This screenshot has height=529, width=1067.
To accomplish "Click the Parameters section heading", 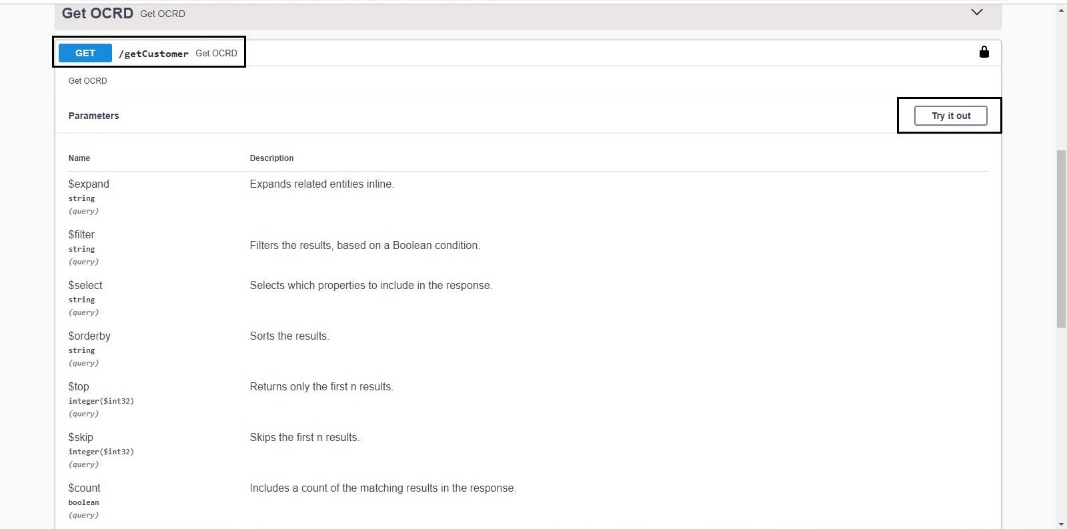I will (93, 116).
